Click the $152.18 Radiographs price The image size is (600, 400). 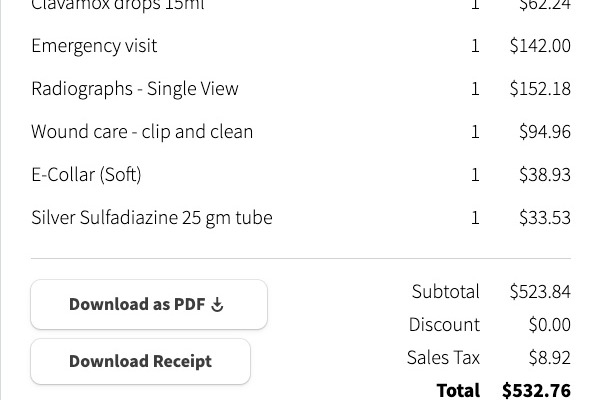tap(540, 89)
